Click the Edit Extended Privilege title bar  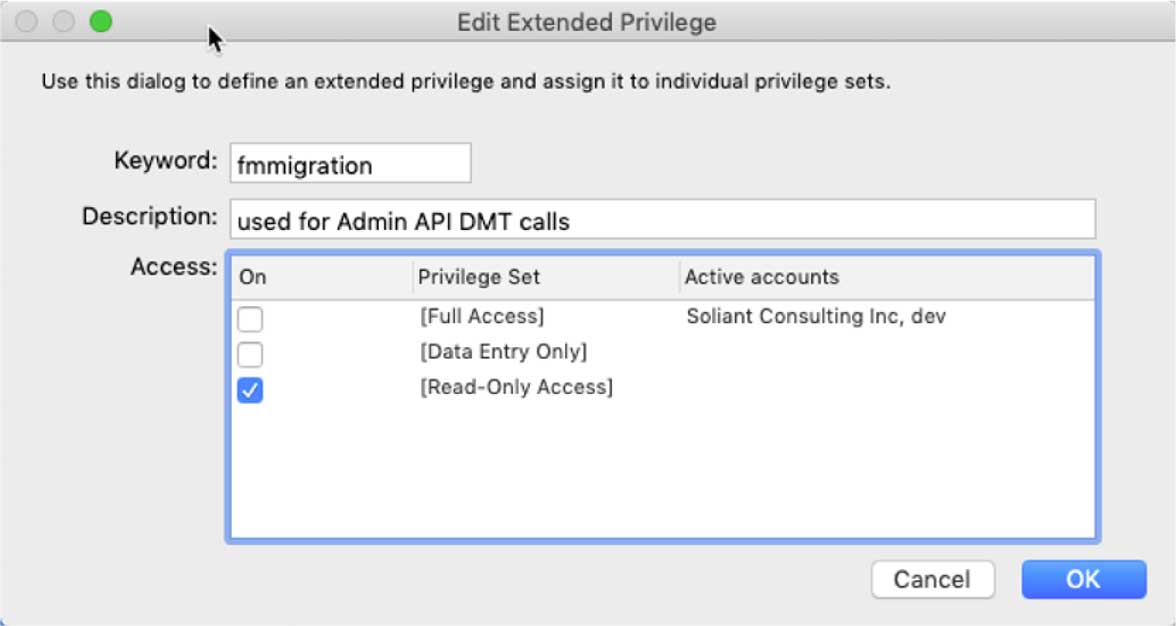pyautogui.click(x=587, y=21)
